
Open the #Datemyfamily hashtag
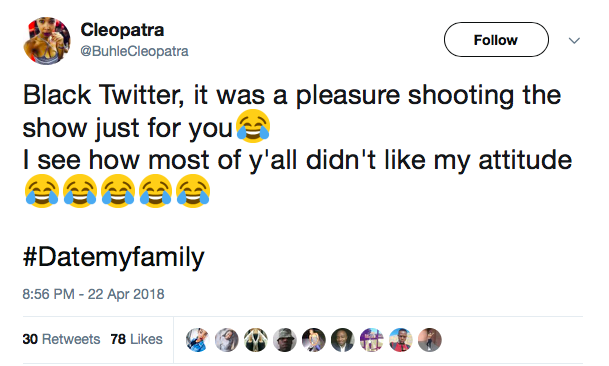113,258
